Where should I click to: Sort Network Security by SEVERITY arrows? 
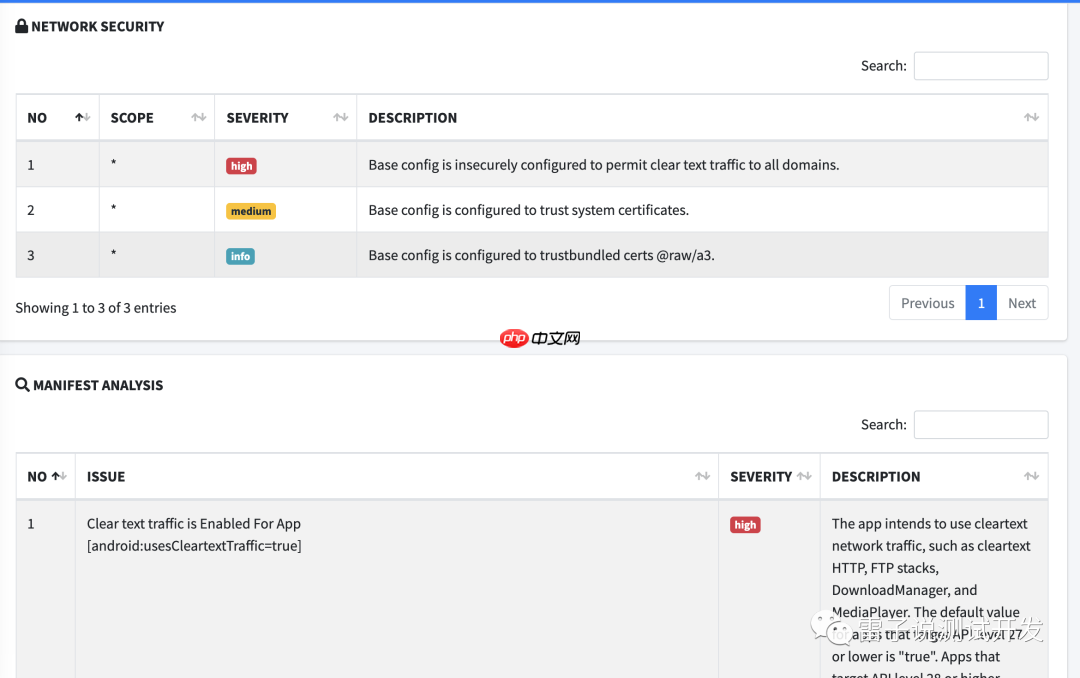[x=340, y=118]
